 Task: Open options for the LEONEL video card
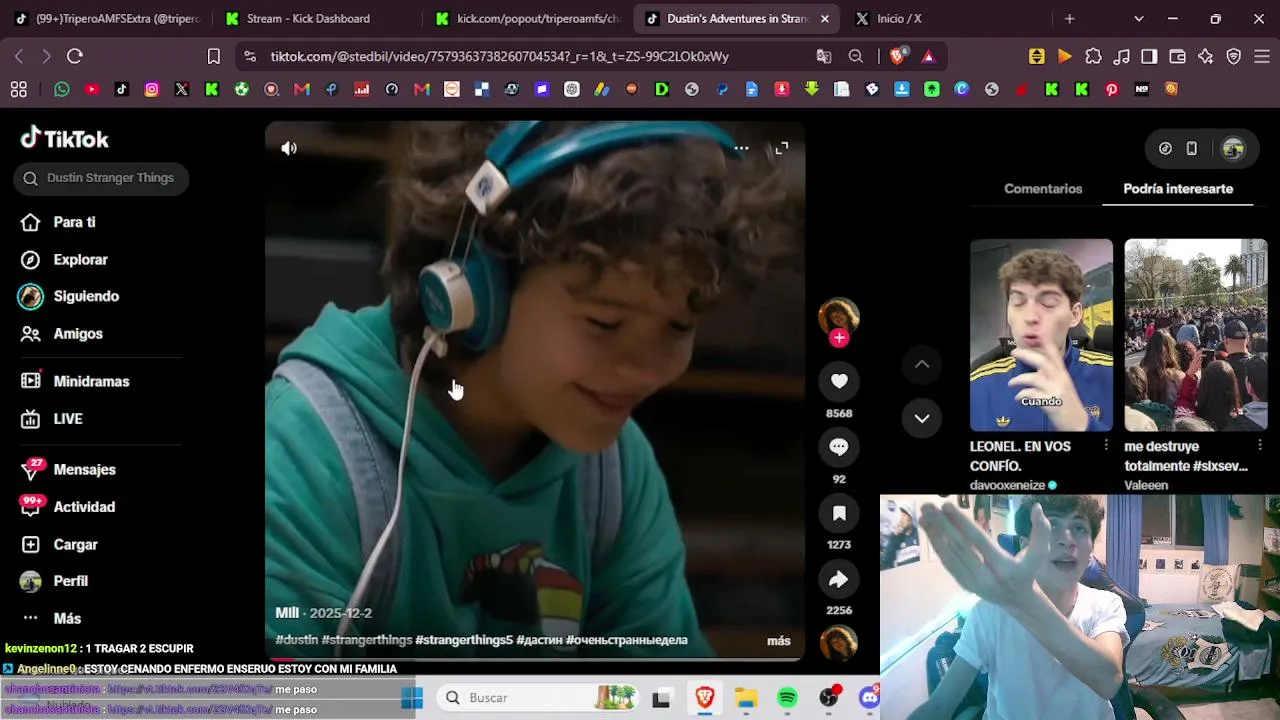(1105, 445)
